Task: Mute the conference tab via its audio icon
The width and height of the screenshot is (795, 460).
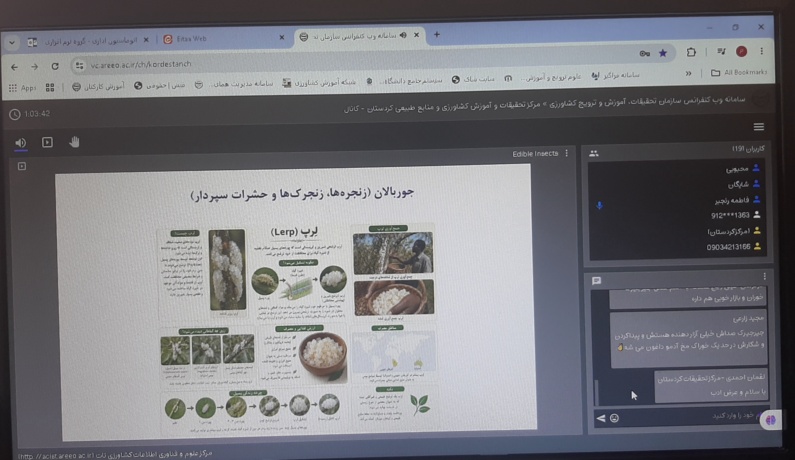Action: [x=403, y=35]
